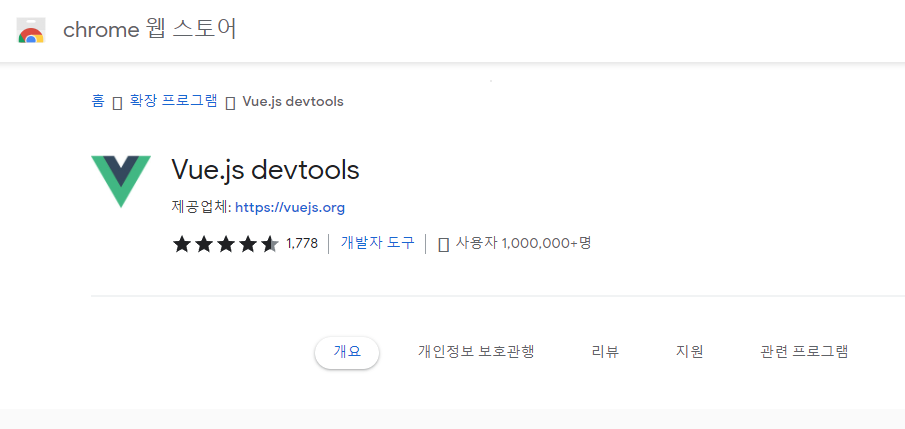905x429 pixels.
Task: Click the chrome 웹 스토어 header title
Action: (149, 29)
